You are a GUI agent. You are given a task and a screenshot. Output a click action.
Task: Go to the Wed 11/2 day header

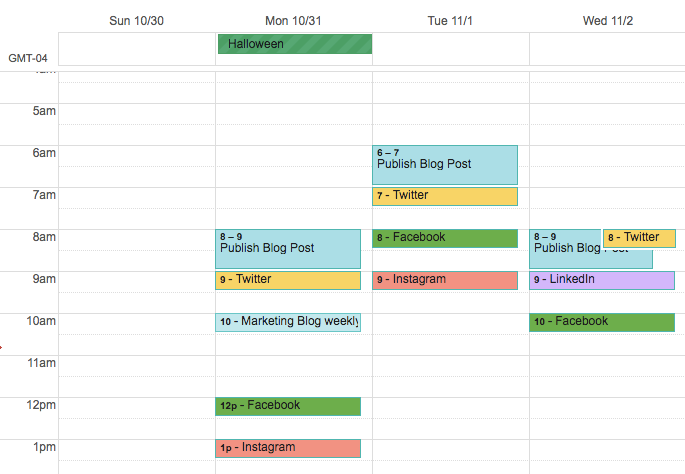coord(608,20)
